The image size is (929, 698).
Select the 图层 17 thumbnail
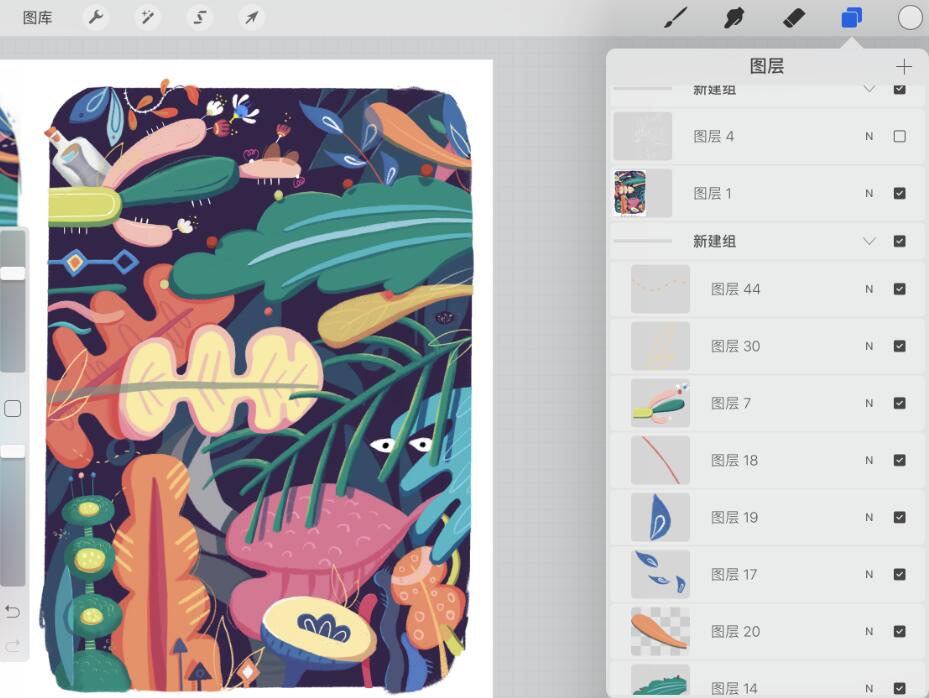(661, 574)
